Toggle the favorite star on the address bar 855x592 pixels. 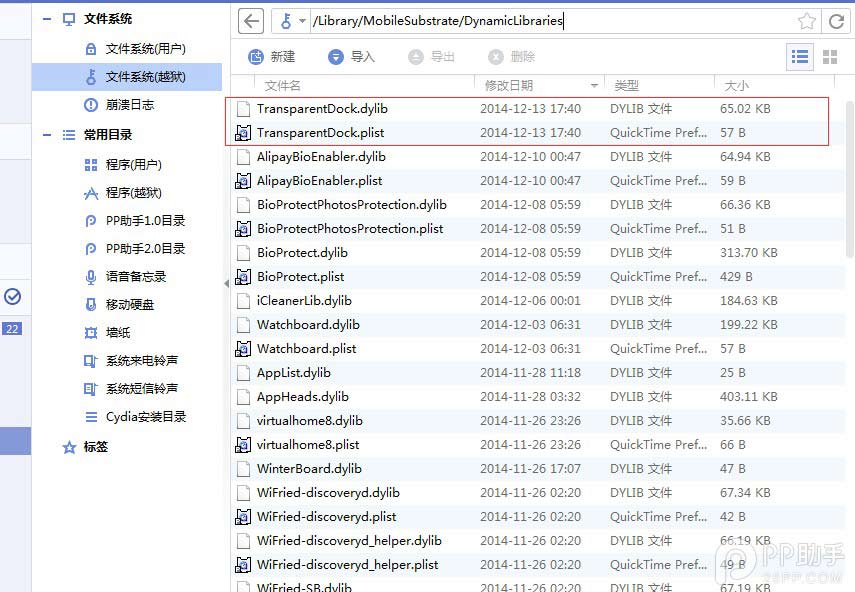pyautogui.click(x=808, y=20)
